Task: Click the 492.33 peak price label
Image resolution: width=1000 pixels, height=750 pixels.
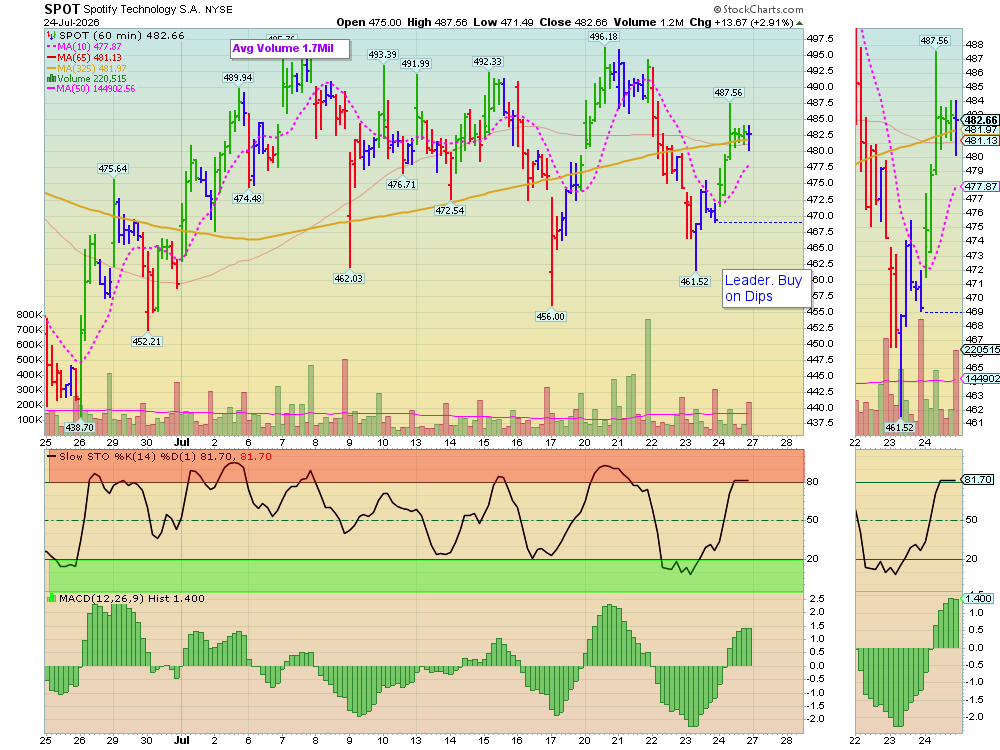Action: [x=487, y=62]
